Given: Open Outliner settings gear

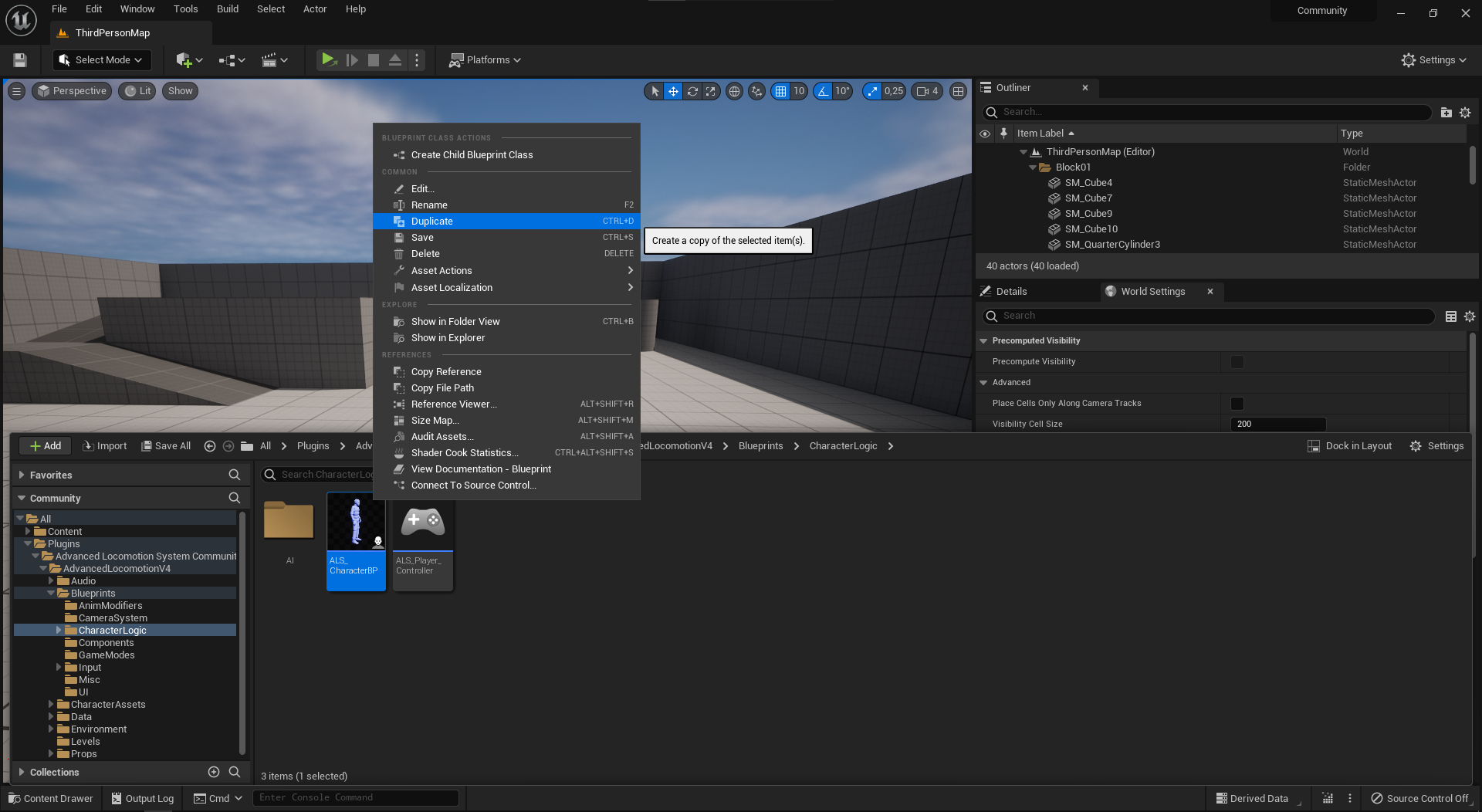Looking at the screenshot, I should click(x=1465, y=113).
